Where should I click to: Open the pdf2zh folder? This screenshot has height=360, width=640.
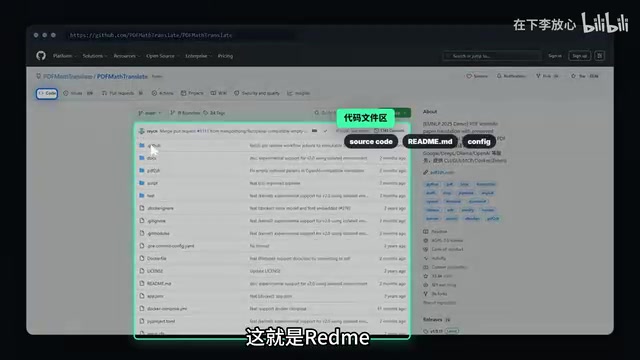coord(153,171)
